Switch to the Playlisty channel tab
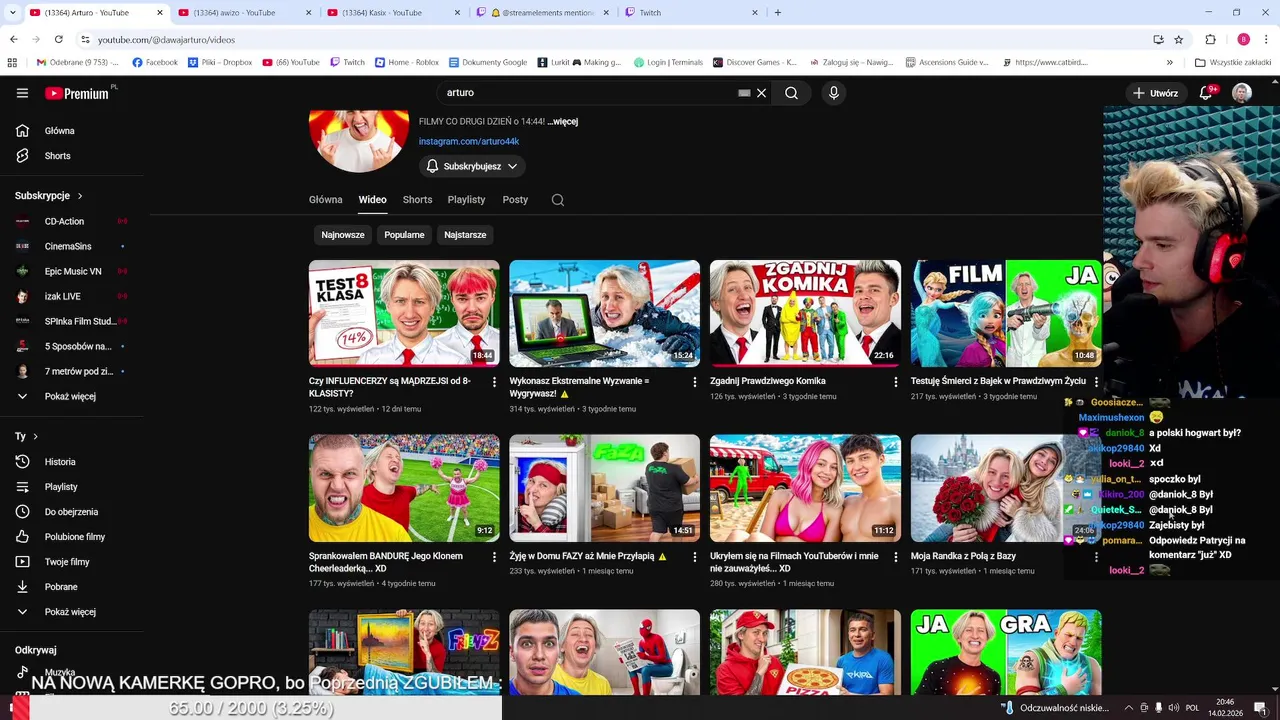 coord(466,200)
